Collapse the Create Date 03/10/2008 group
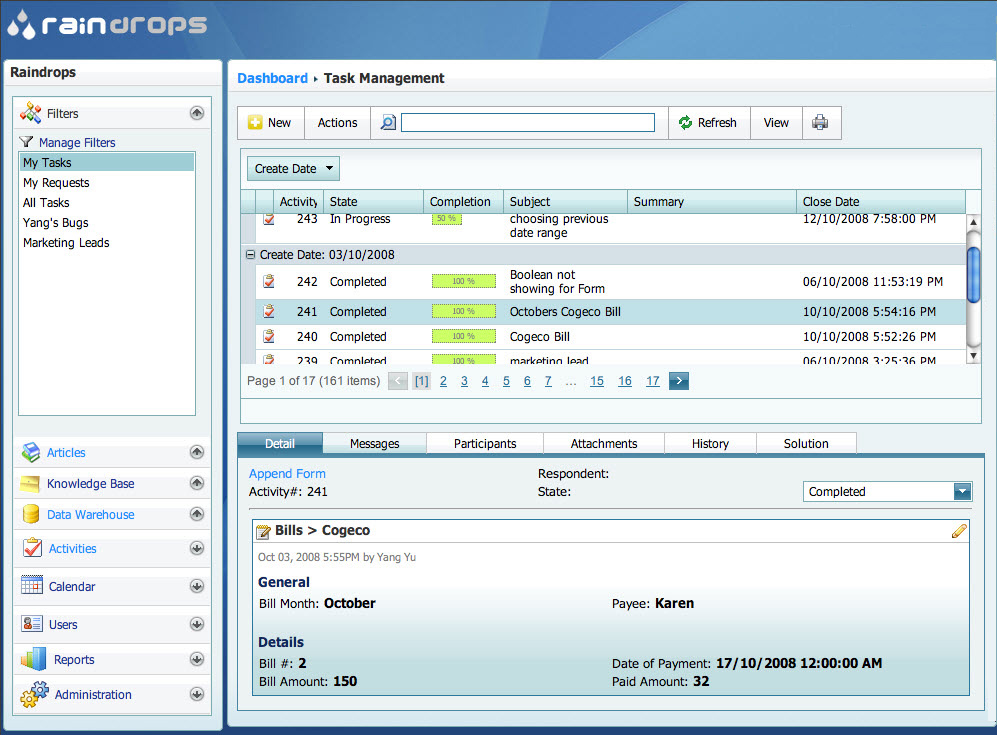 coord(250,255)
